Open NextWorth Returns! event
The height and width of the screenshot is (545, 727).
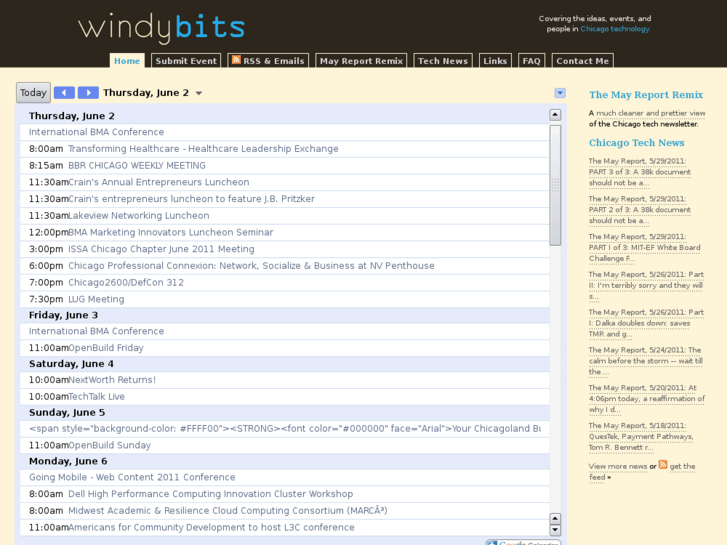(x=112, y=380)
